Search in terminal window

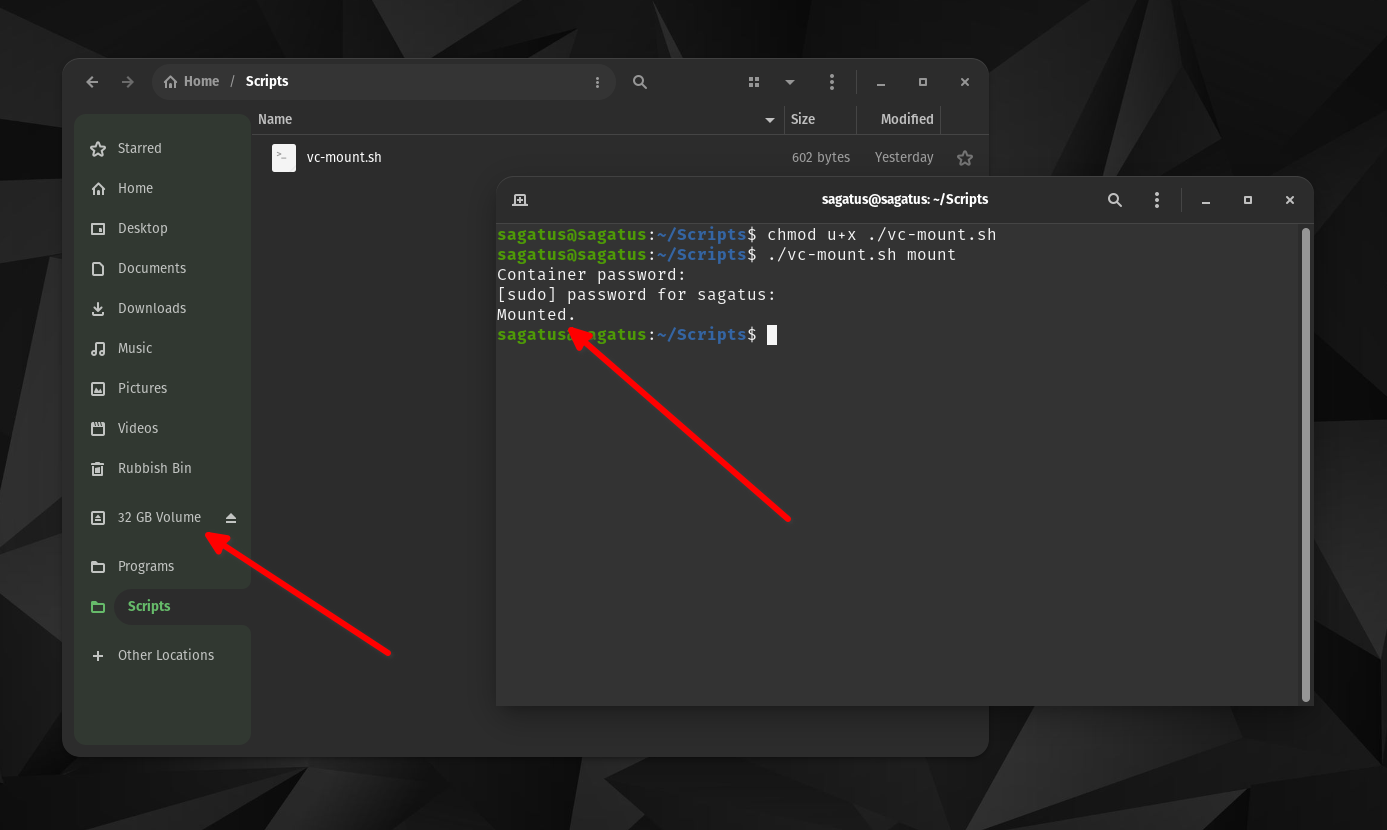[1115, 200]
